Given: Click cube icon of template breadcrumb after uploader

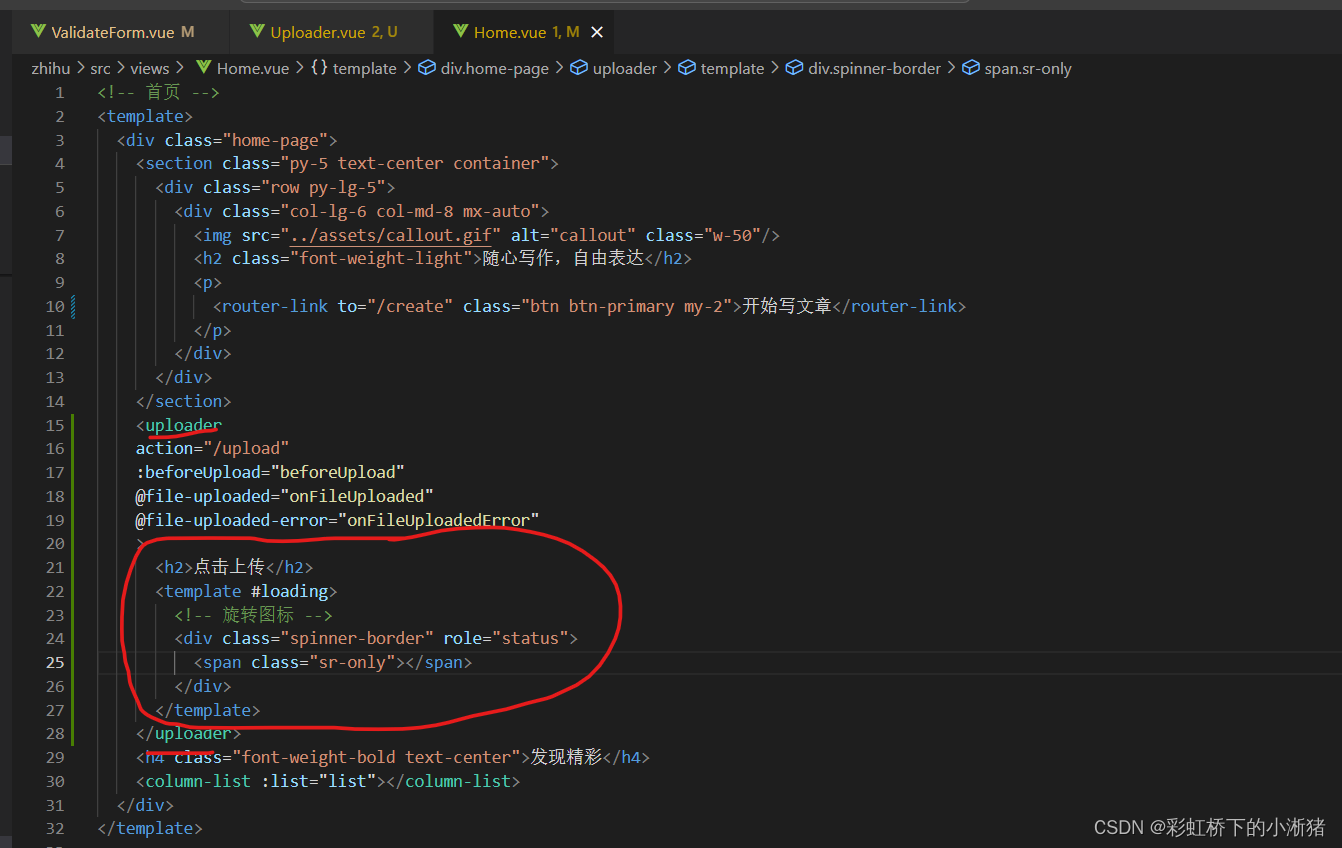Looking at the screenshot, I should coord(687,69).
